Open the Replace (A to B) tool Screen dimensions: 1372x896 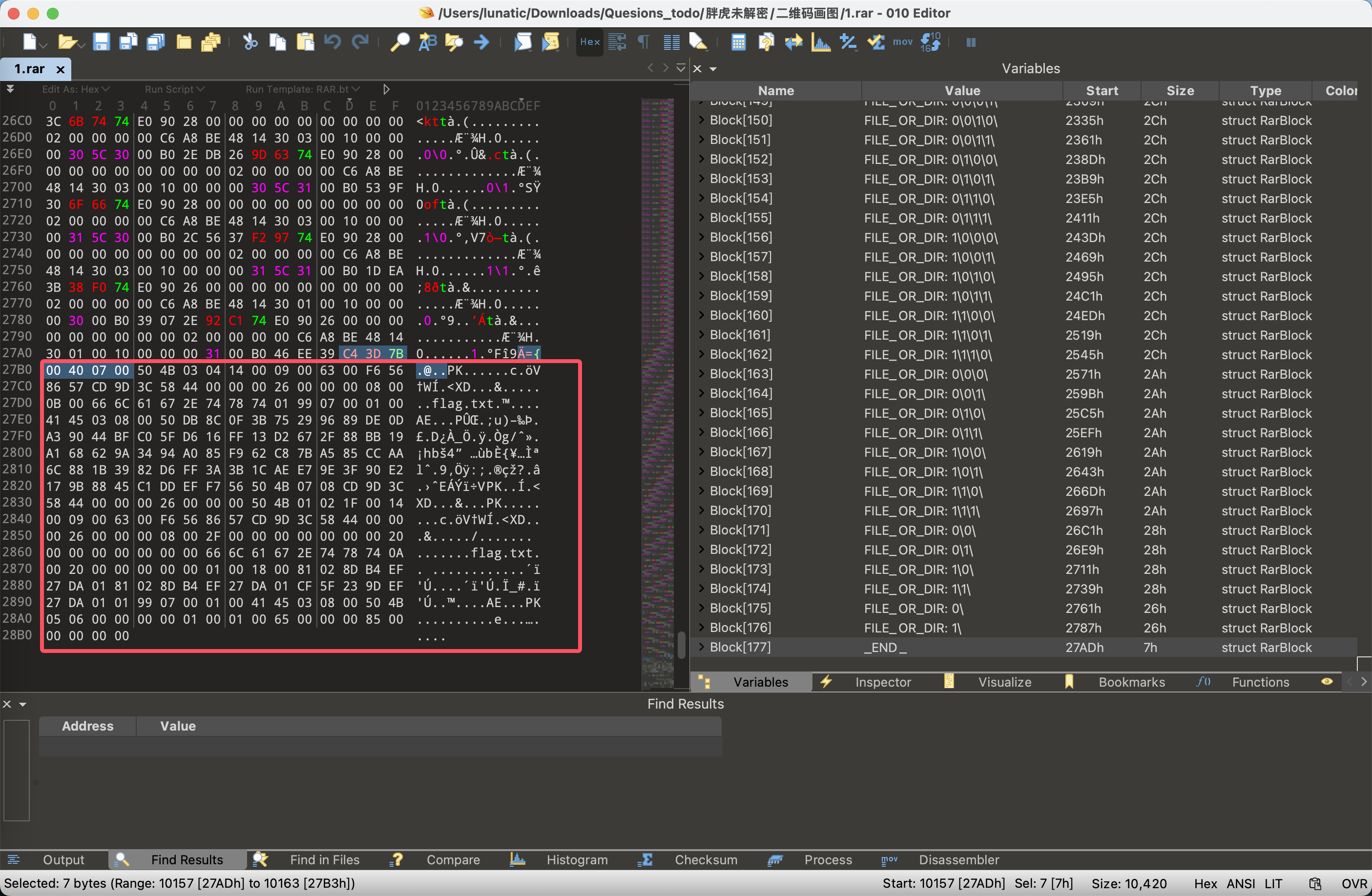pyautogui.click(x=428, y=42)
